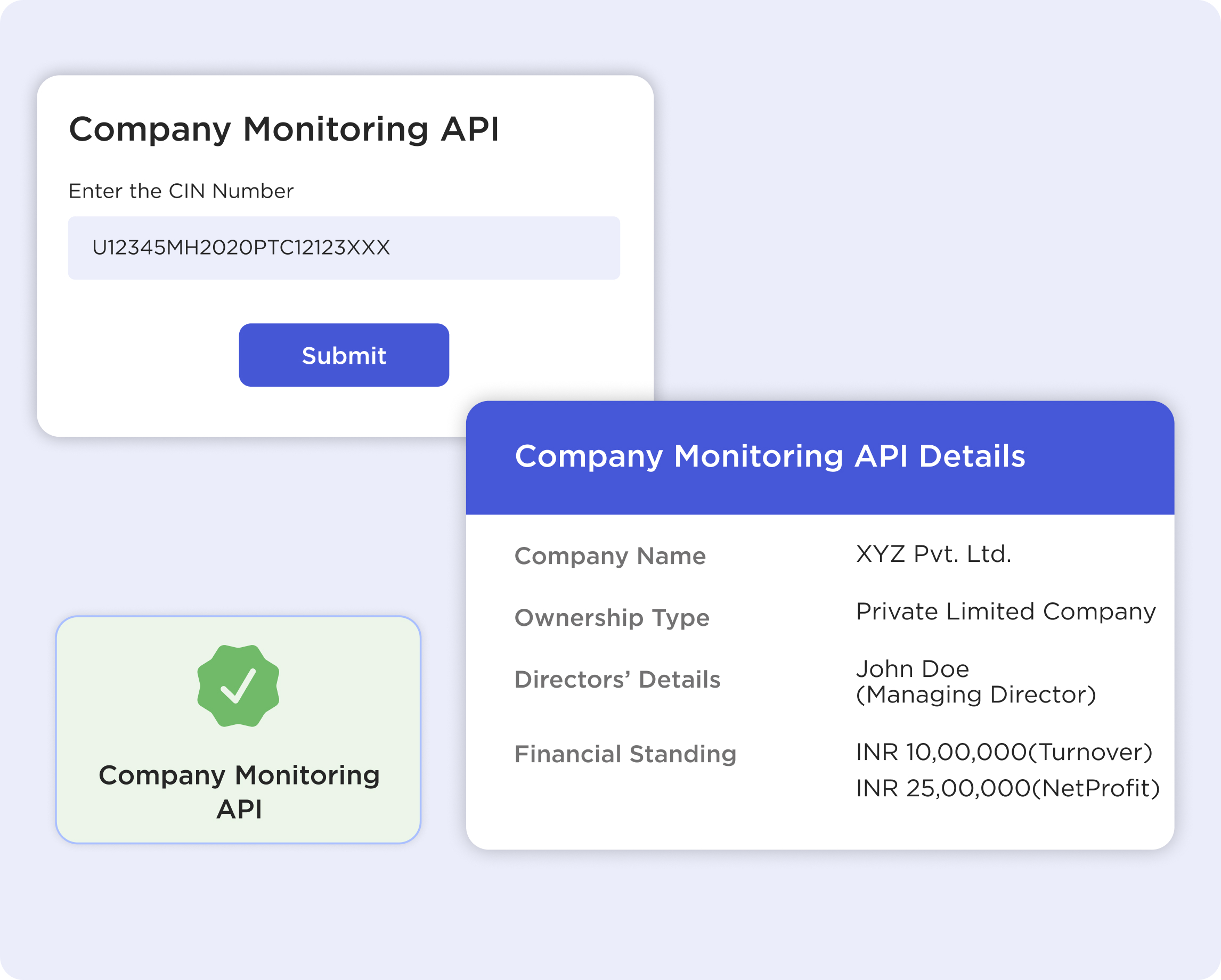
Task: Select the 'Ownership Type' label
Action: [x=612, y=618]
